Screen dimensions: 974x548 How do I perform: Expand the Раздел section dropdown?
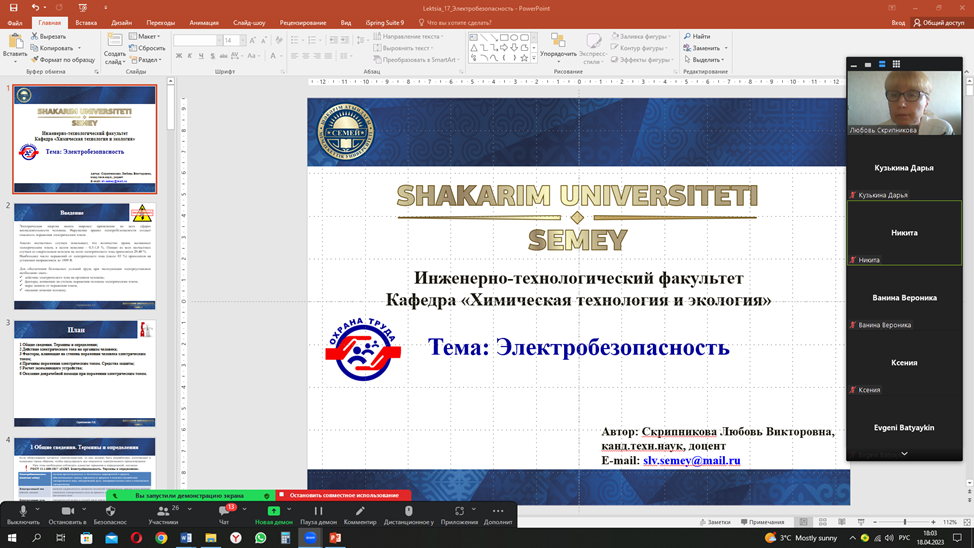145,60
